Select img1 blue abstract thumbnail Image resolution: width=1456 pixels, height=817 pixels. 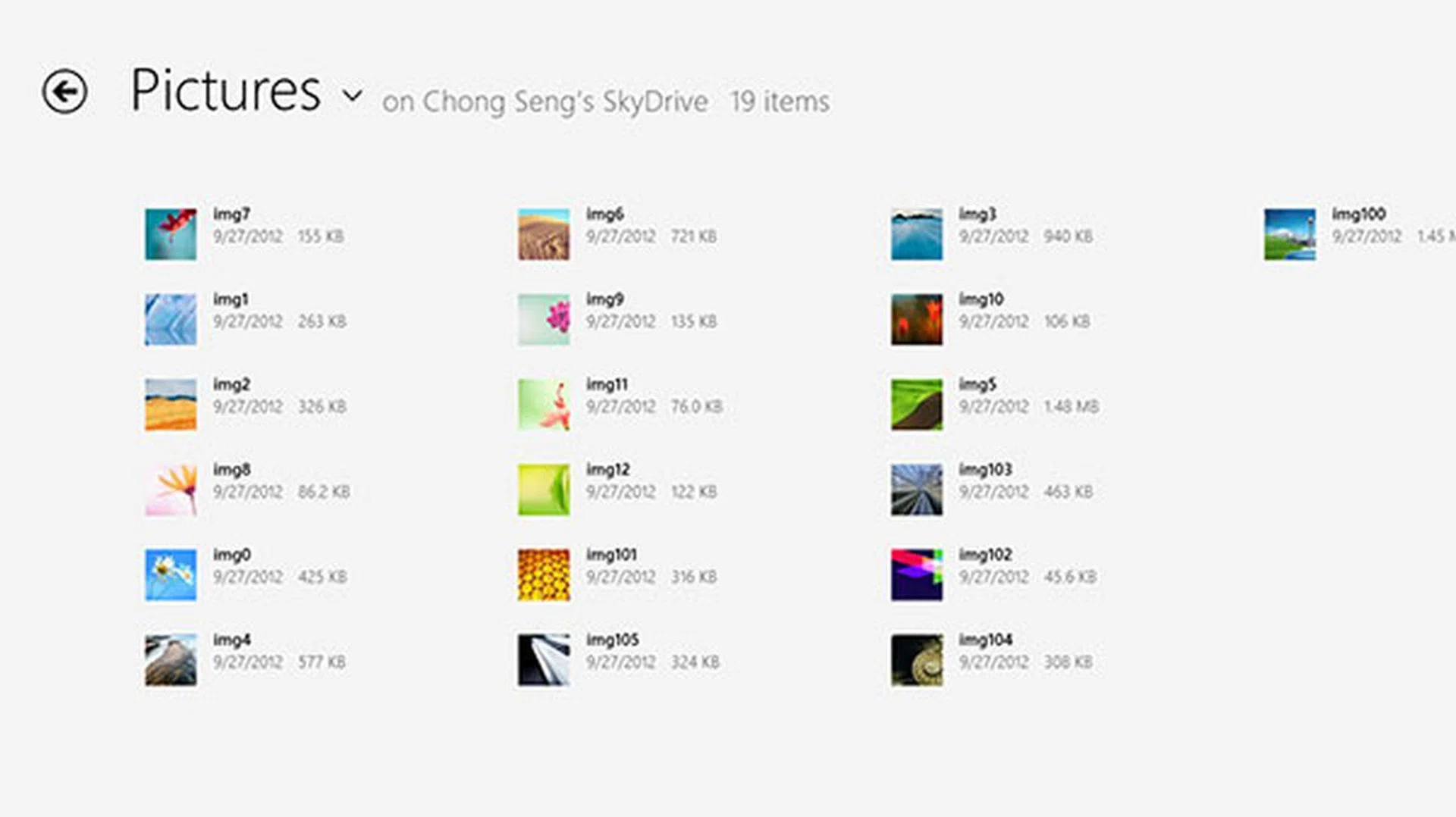171,320
